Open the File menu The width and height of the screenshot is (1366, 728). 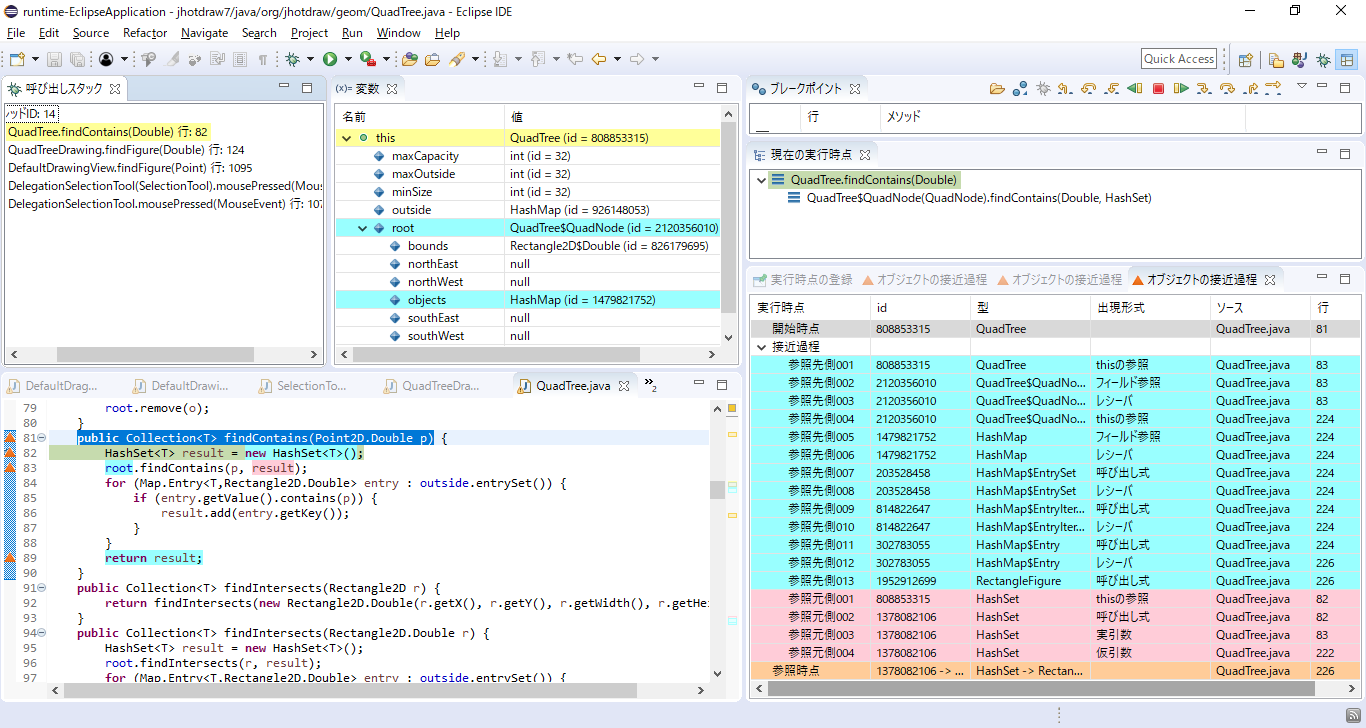coord(16,33)
